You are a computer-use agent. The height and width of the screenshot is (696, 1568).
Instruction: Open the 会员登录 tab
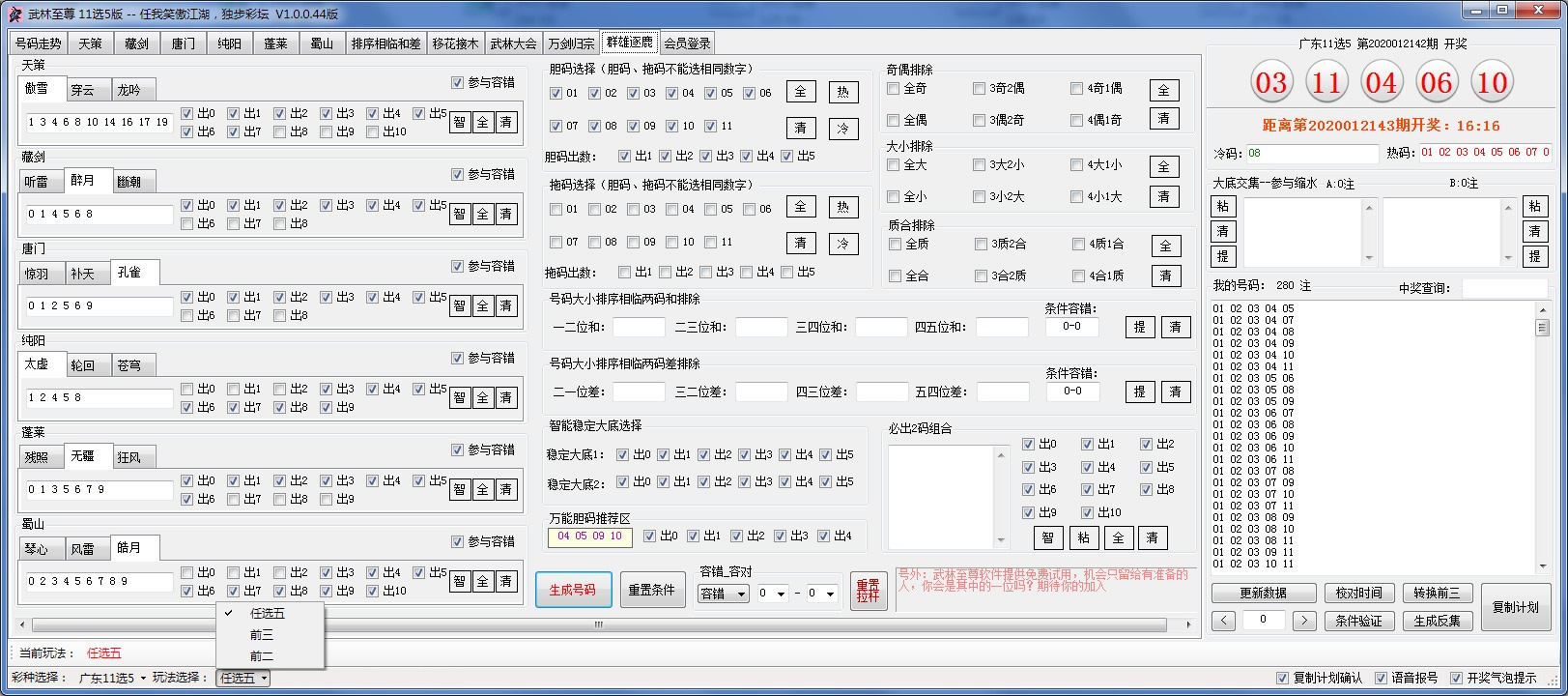point(687,43)
